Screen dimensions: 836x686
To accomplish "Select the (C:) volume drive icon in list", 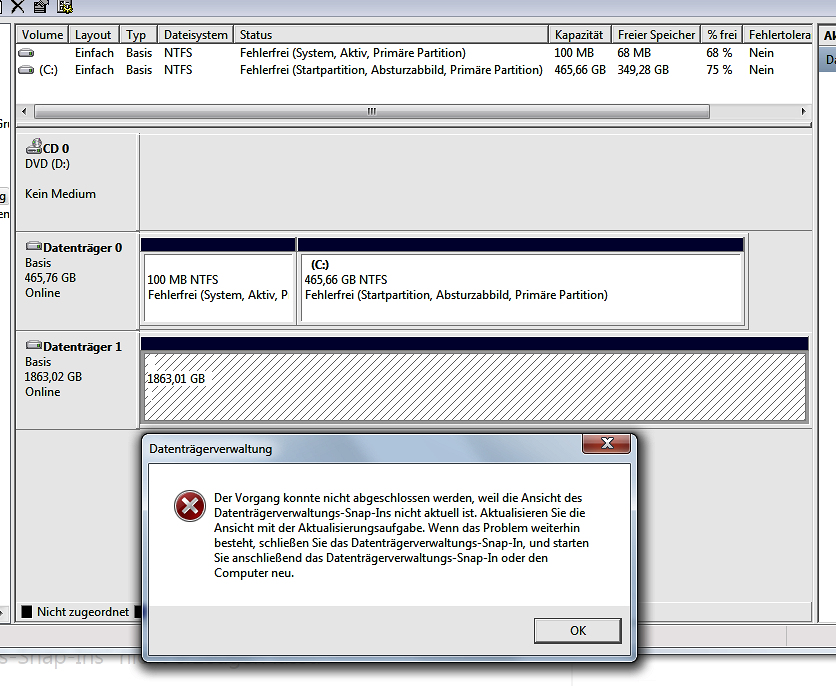I will click(x=26, y=70).
